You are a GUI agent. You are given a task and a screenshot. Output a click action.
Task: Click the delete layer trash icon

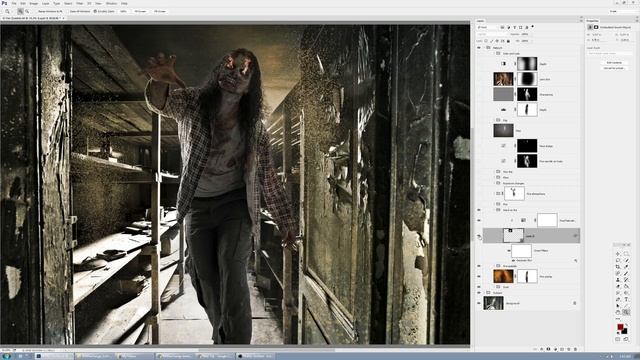tap(576, 349)
